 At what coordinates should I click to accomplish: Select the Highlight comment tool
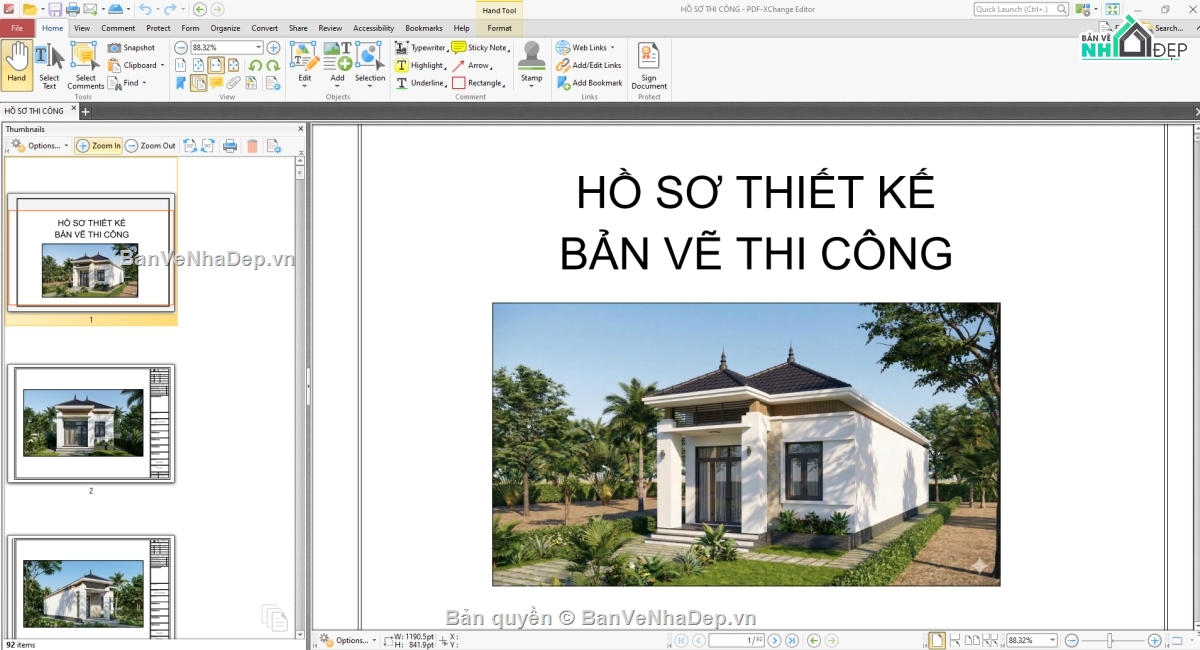(x=420, y=65)
